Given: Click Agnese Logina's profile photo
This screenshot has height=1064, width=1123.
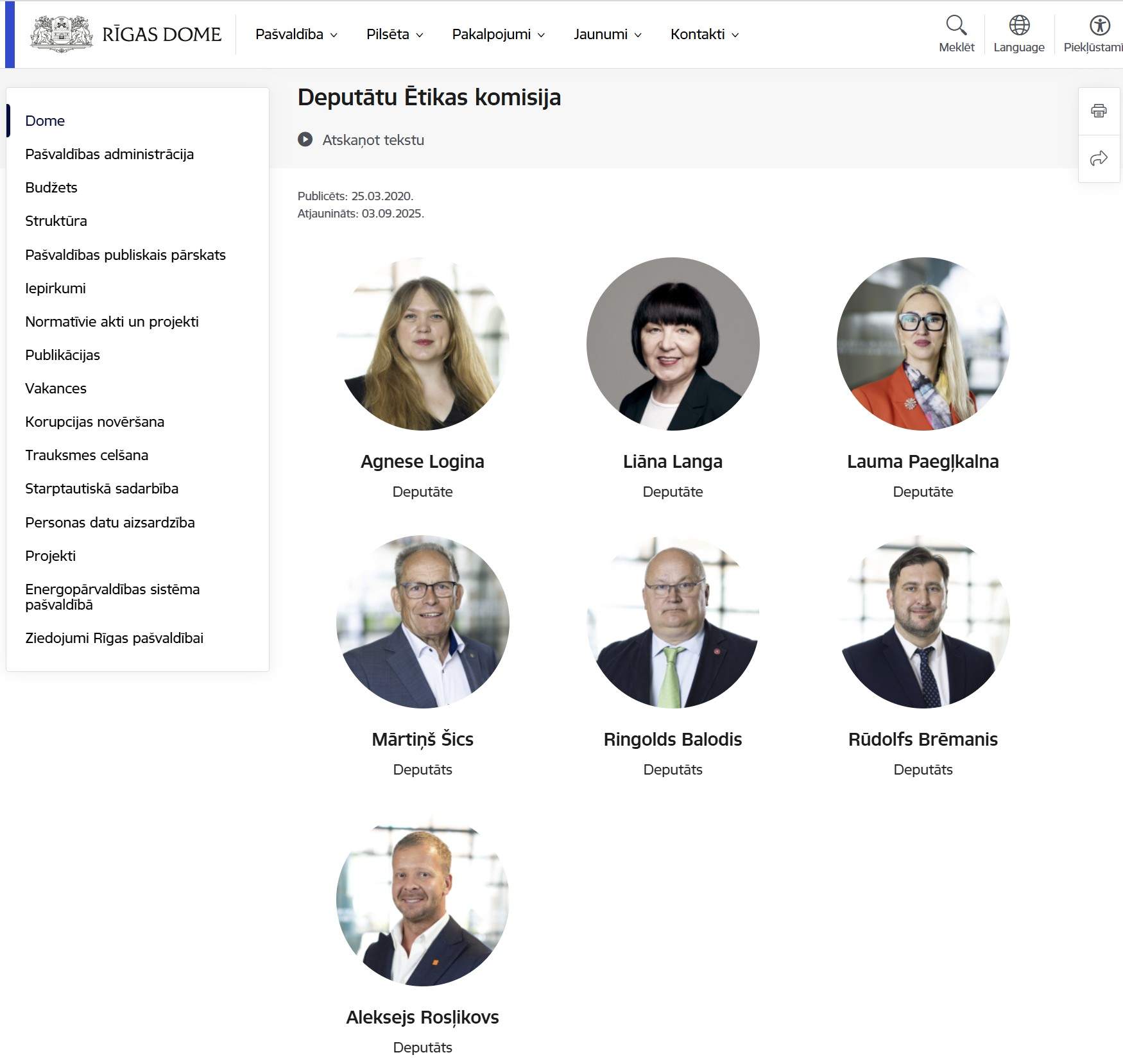Looking at the screenshot, I should [x=422, y=344].
